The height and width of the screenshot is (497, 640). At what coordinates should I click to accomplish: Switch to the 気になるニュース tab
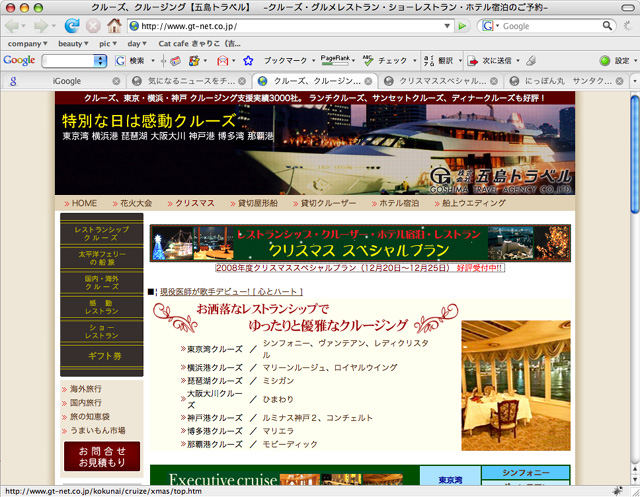[x=191, y=81]
